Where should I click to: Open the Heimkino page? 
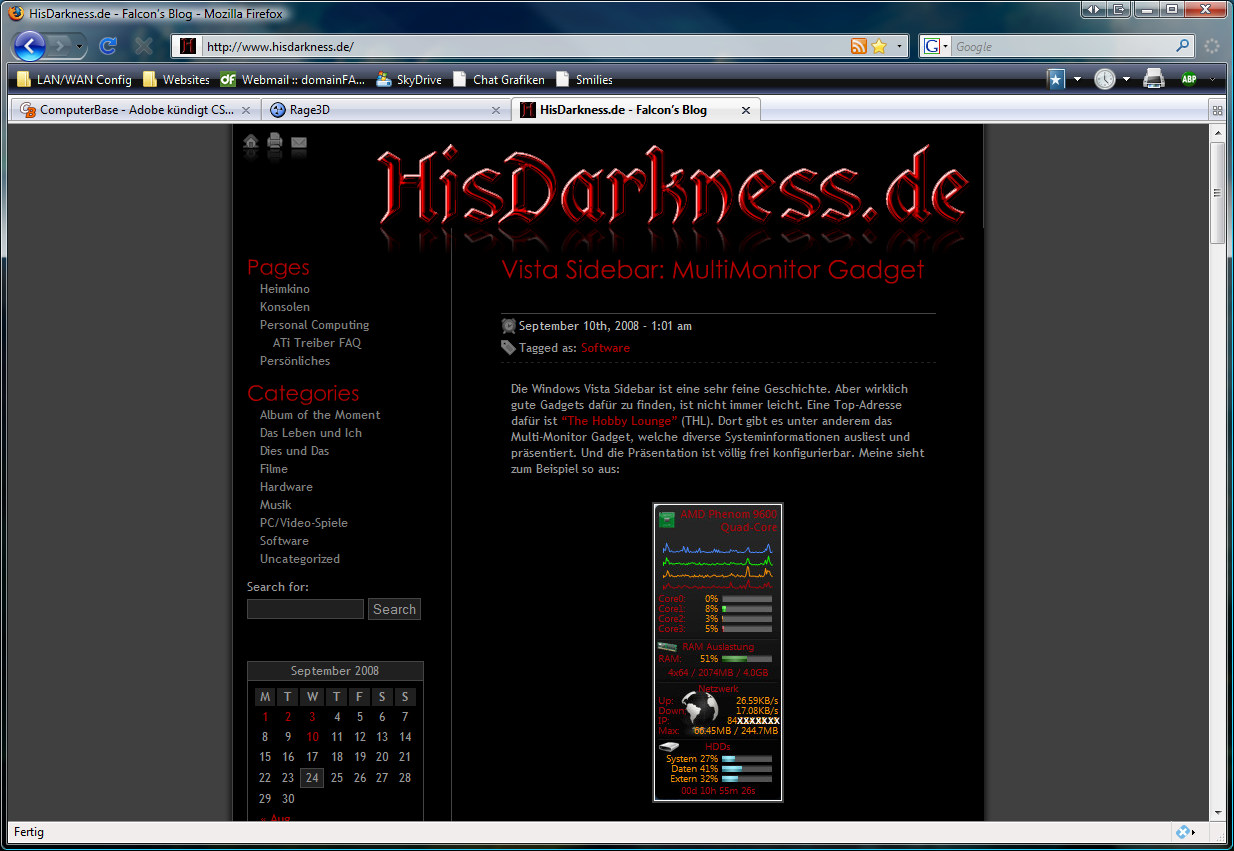[285, 289]
